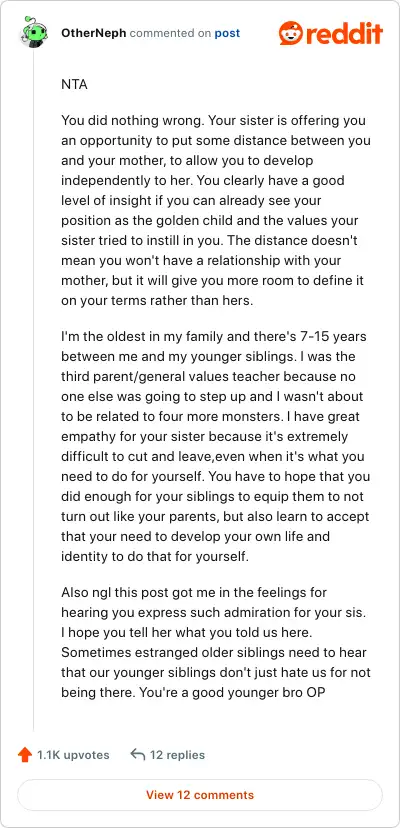Open the "12 replies" link
The image size is (400, 828).
178,755
